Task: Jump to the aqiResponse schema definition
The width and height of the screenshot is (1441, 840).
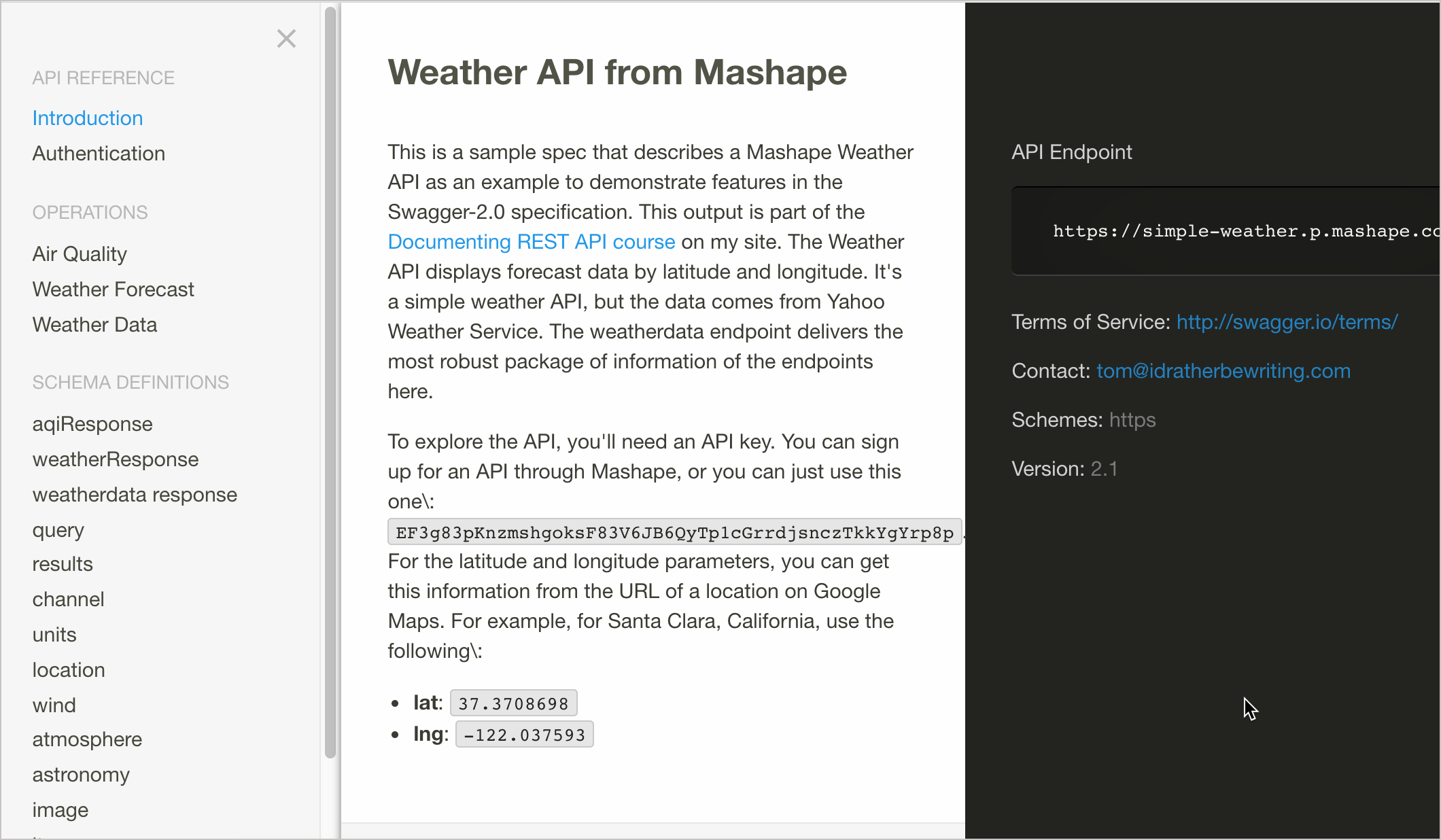Action: pyautogui.click(x=92, y=424)
